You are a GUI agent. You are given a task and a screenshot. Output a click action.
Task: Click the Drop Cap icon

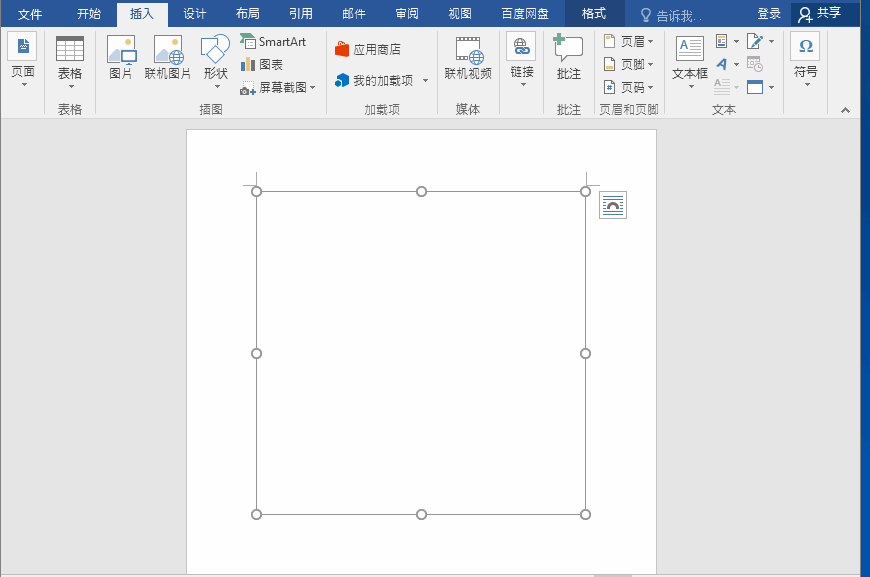(721, 87)
